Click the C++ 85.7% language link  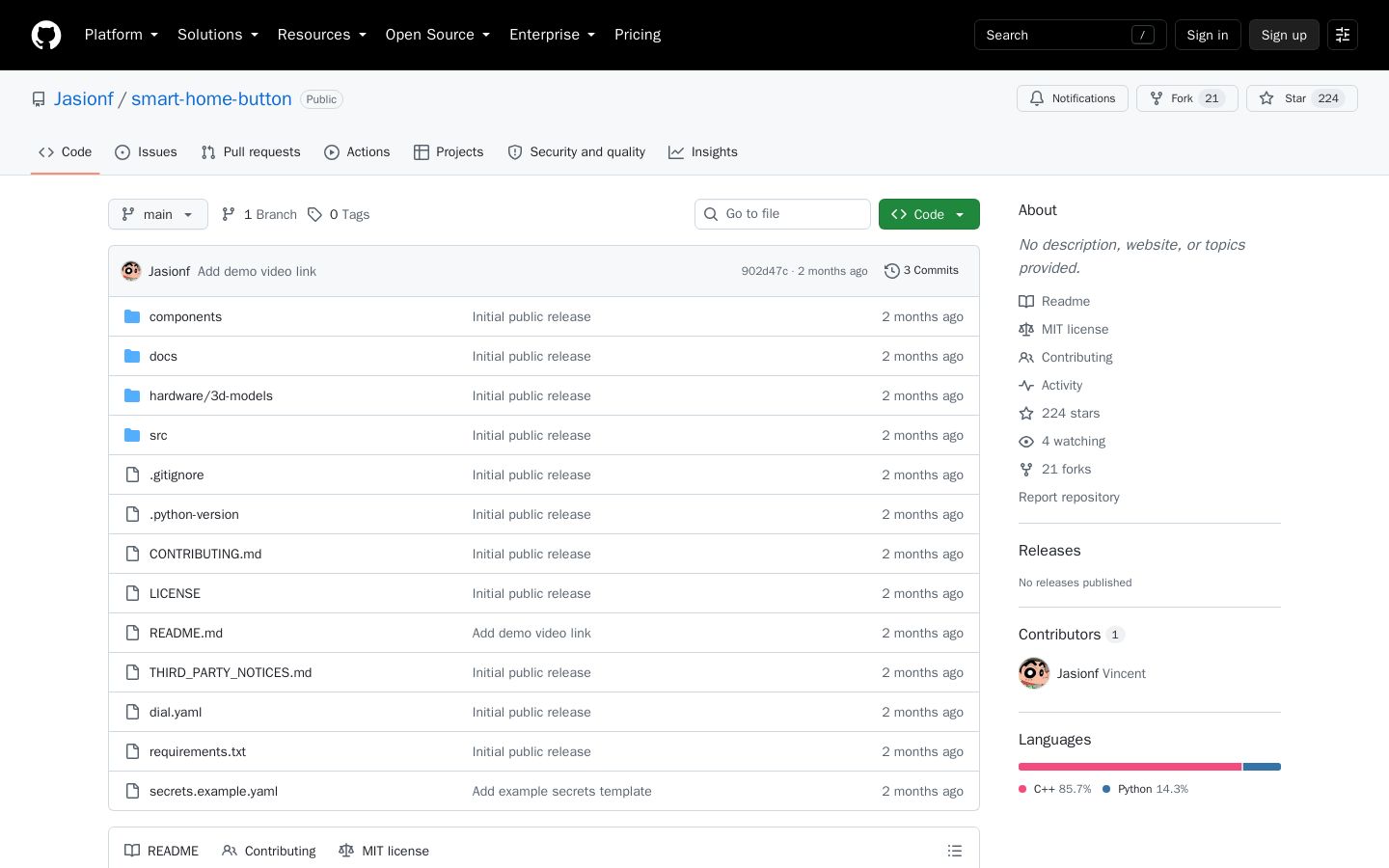(1055, 789)
